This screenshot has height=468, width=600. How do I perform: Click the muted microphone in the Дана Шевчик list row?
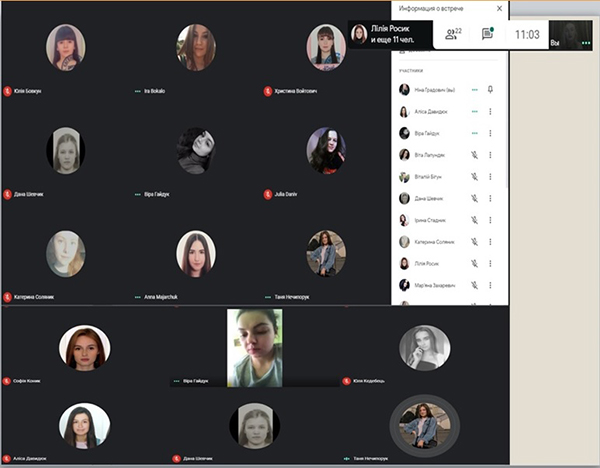pyautogui.click(x=474, y=199)
